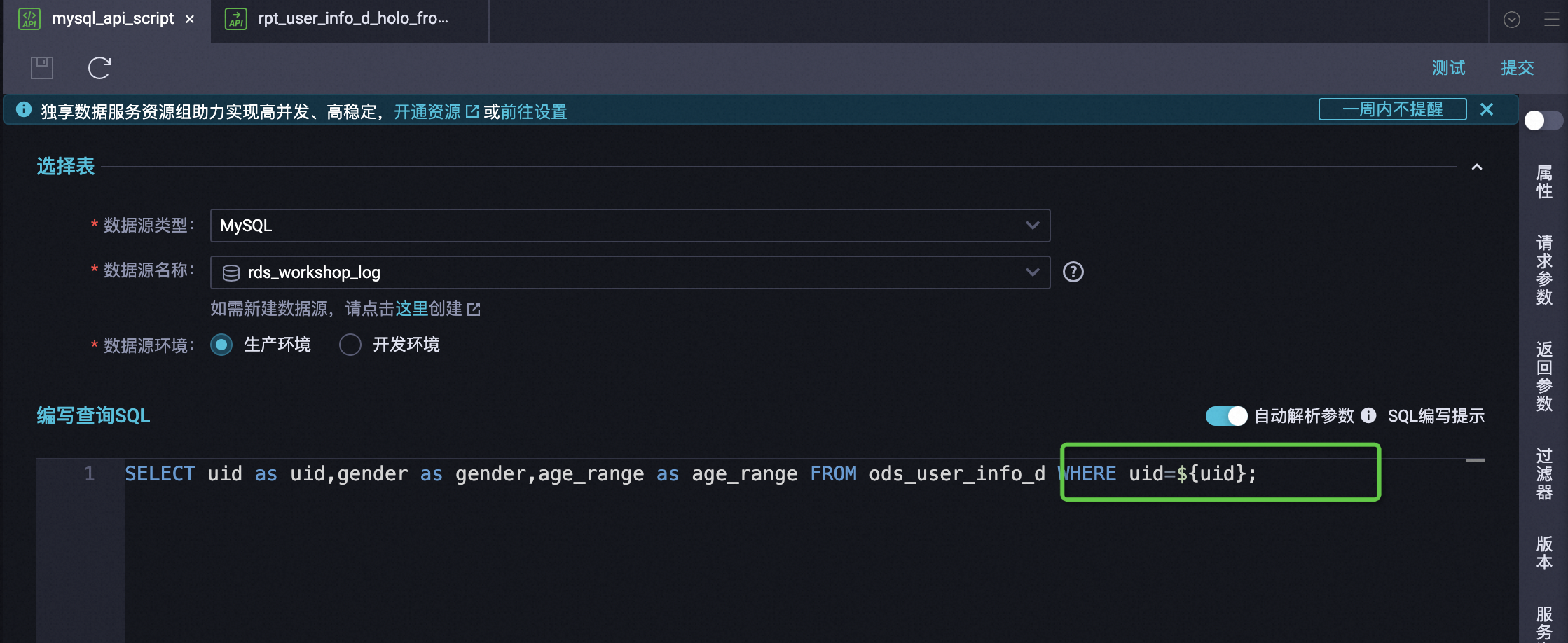Viewport: 1568px width, 643px height.
Task: Select the 生产环境 radio button
Action: [x=221, y=345]
